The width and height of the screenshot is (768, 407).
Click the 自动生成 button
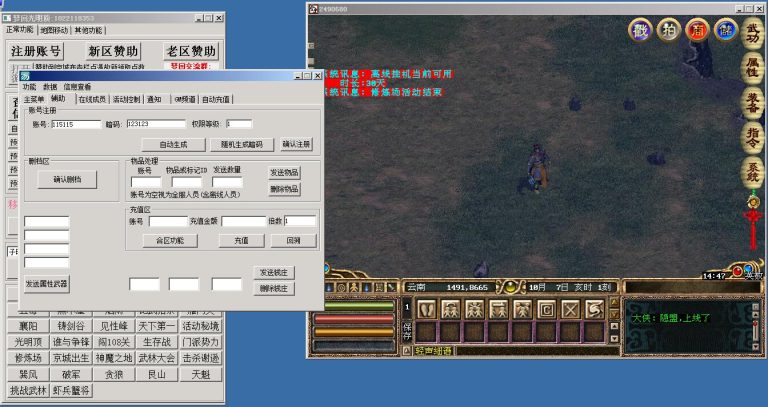173,144
